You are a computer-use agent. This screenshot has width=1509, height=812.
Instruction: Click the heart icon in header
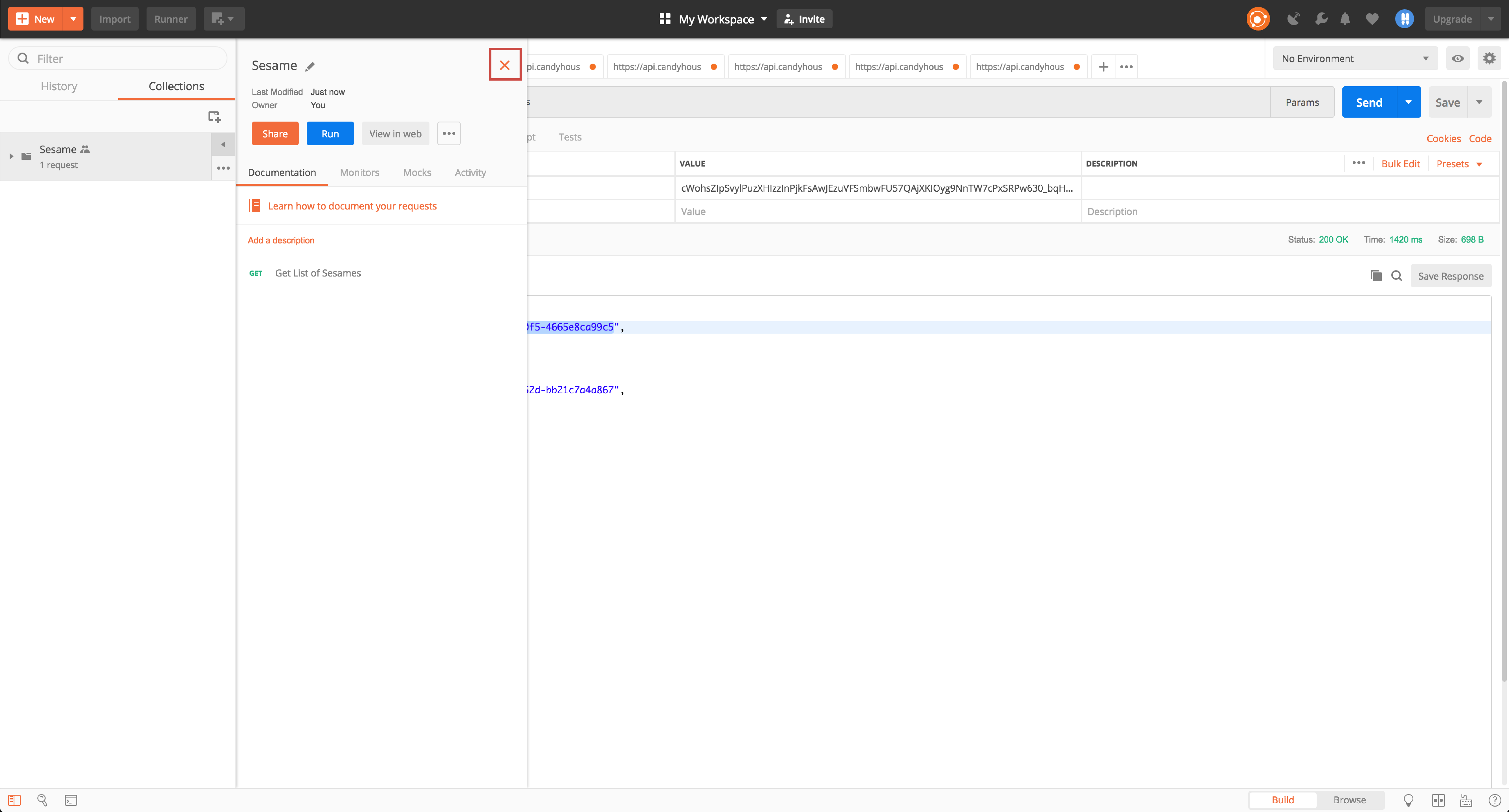[x=1372, y=19]
